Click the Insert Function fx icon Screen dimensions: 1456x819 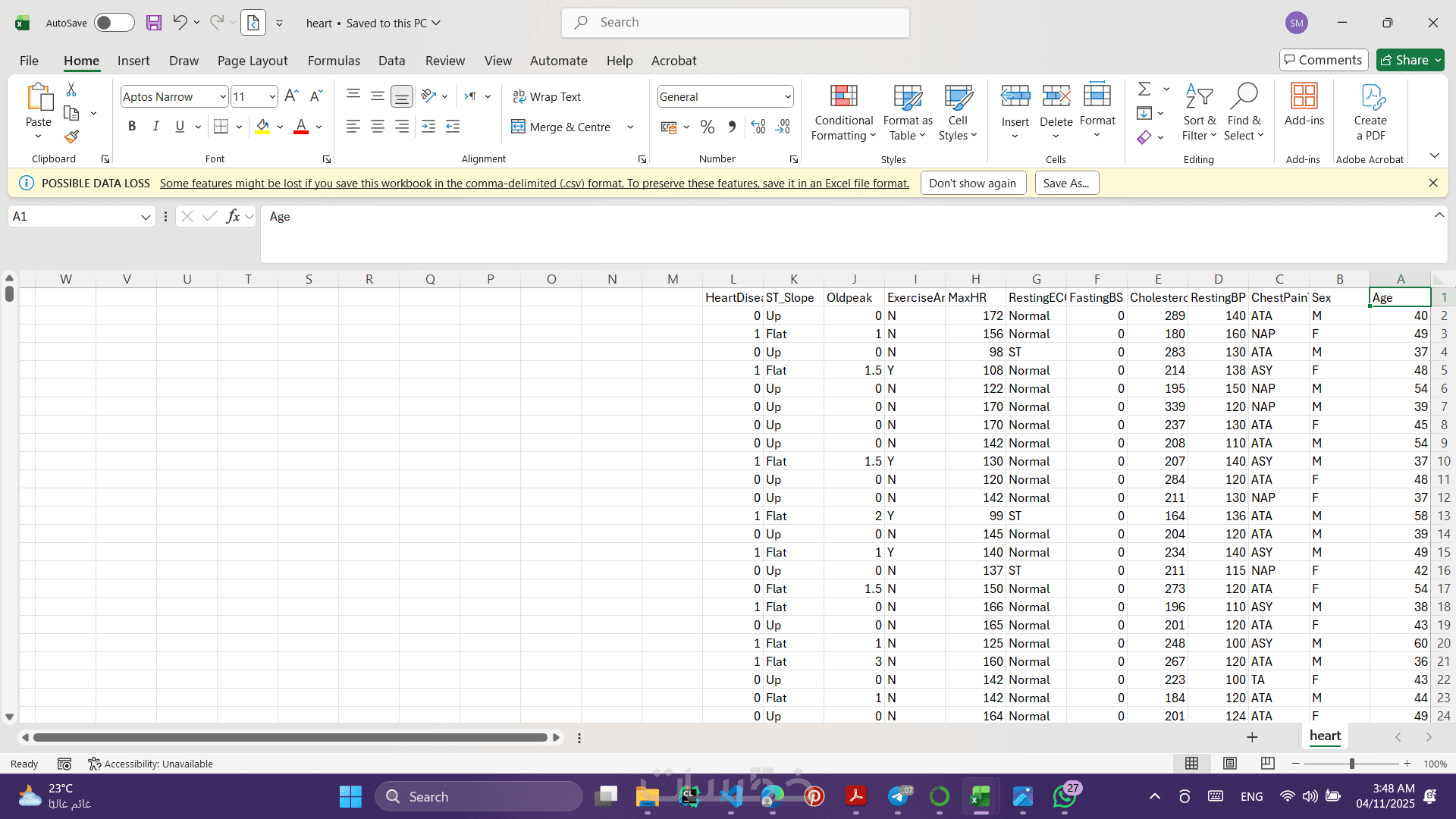pyautogui.click(x=233, y=216)
